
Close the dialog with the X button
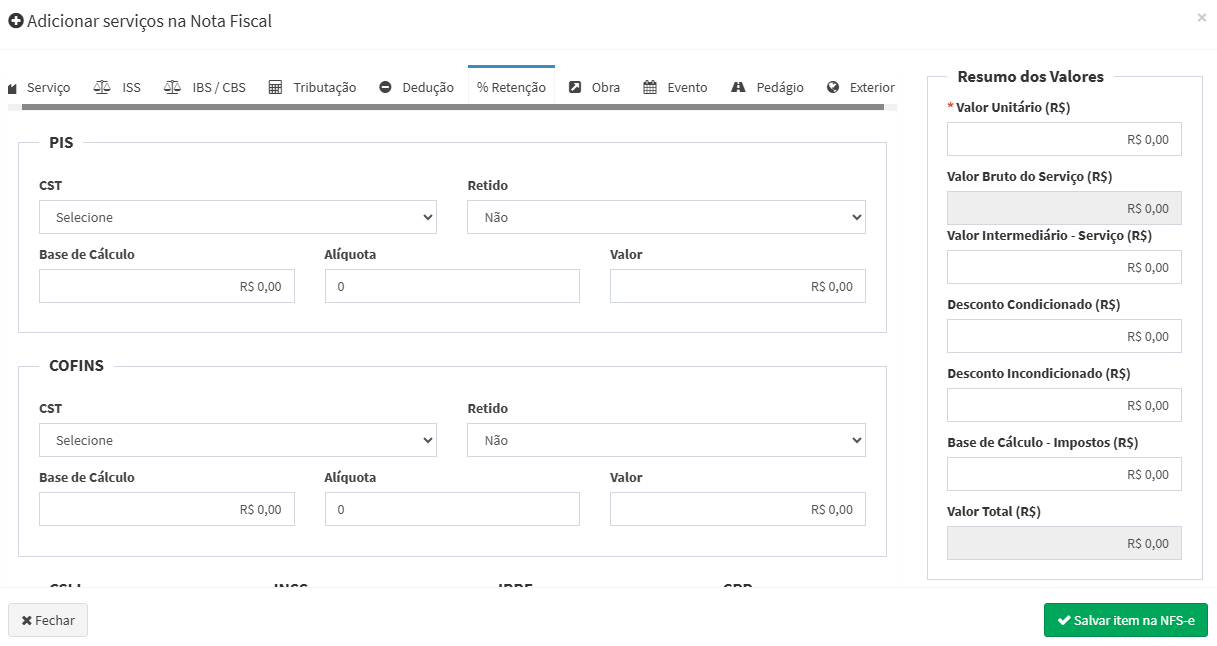[x=1201, y=17]
